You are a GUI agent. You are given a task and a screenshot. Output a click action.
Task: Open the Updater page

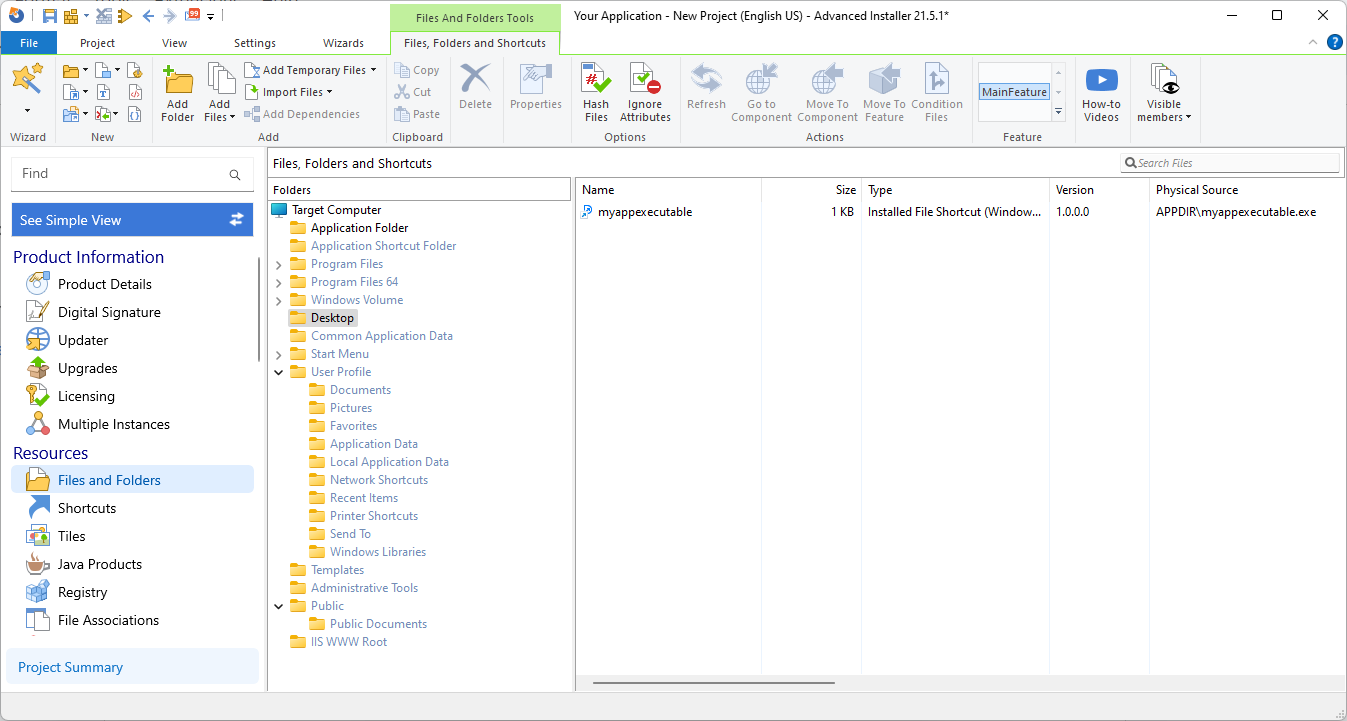pos(83,340)
